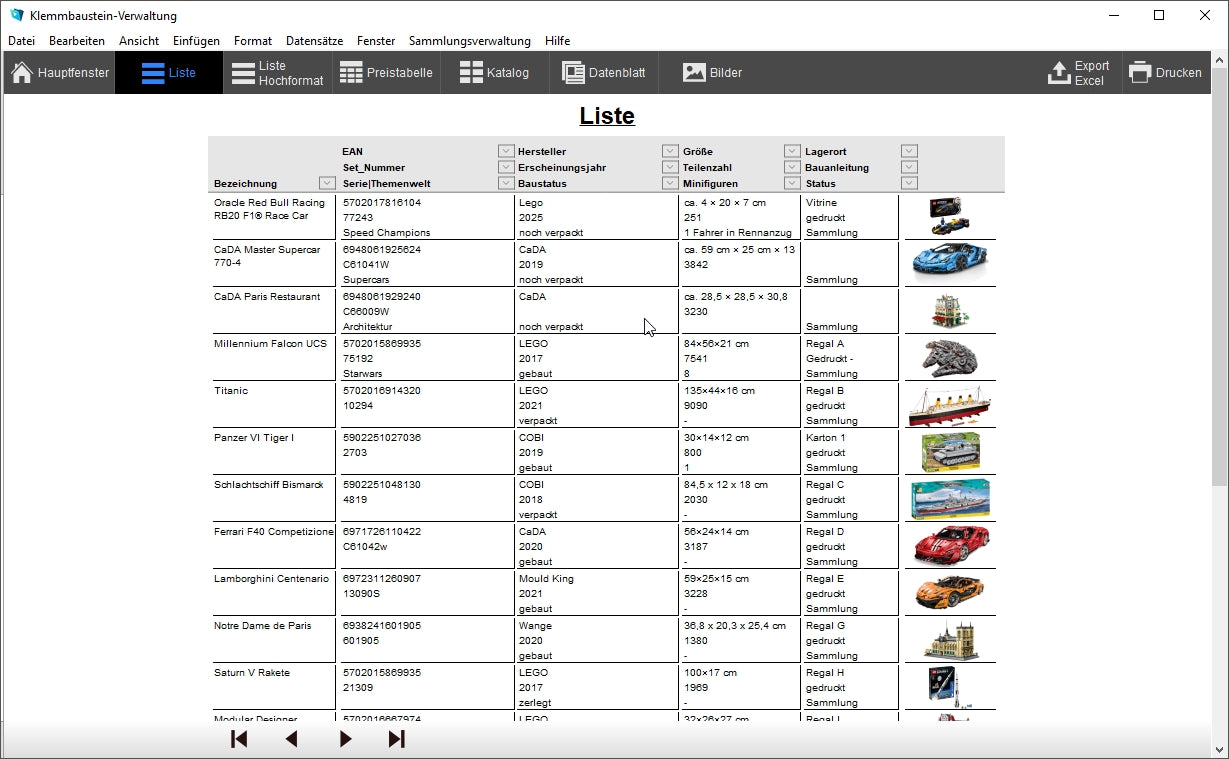Viewport: 1229px width, 759px height.
Task: Select the Millennium Falcon UCS thumbnail
Action: (949, 357)
